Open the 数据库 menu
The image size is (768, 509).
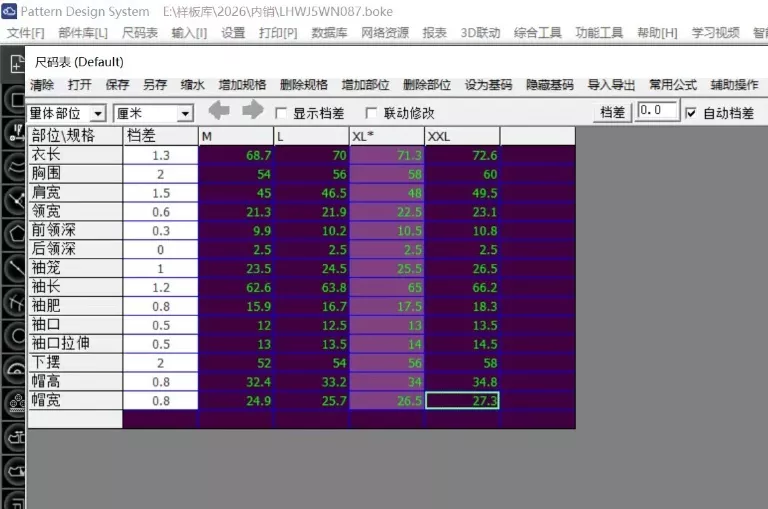coord(329,33)
